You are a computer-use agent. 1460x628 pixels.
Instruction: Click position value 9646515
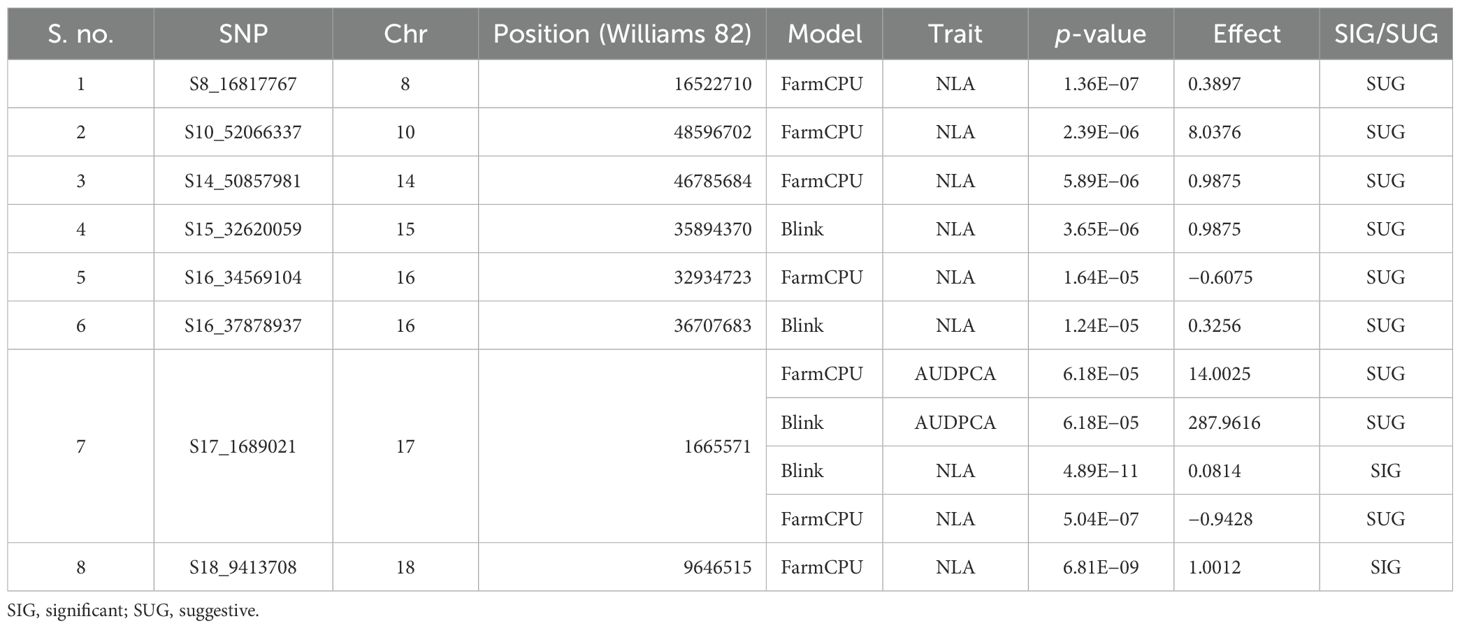point(622,567)
